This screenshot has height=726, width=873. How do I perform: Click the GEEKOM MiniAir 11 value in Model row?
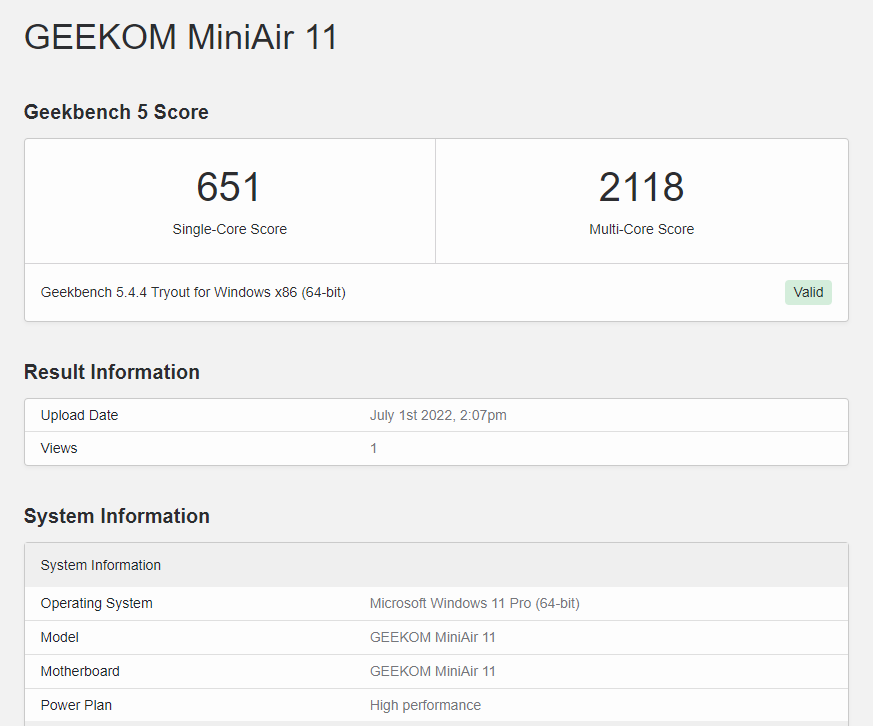pos(433,637)
